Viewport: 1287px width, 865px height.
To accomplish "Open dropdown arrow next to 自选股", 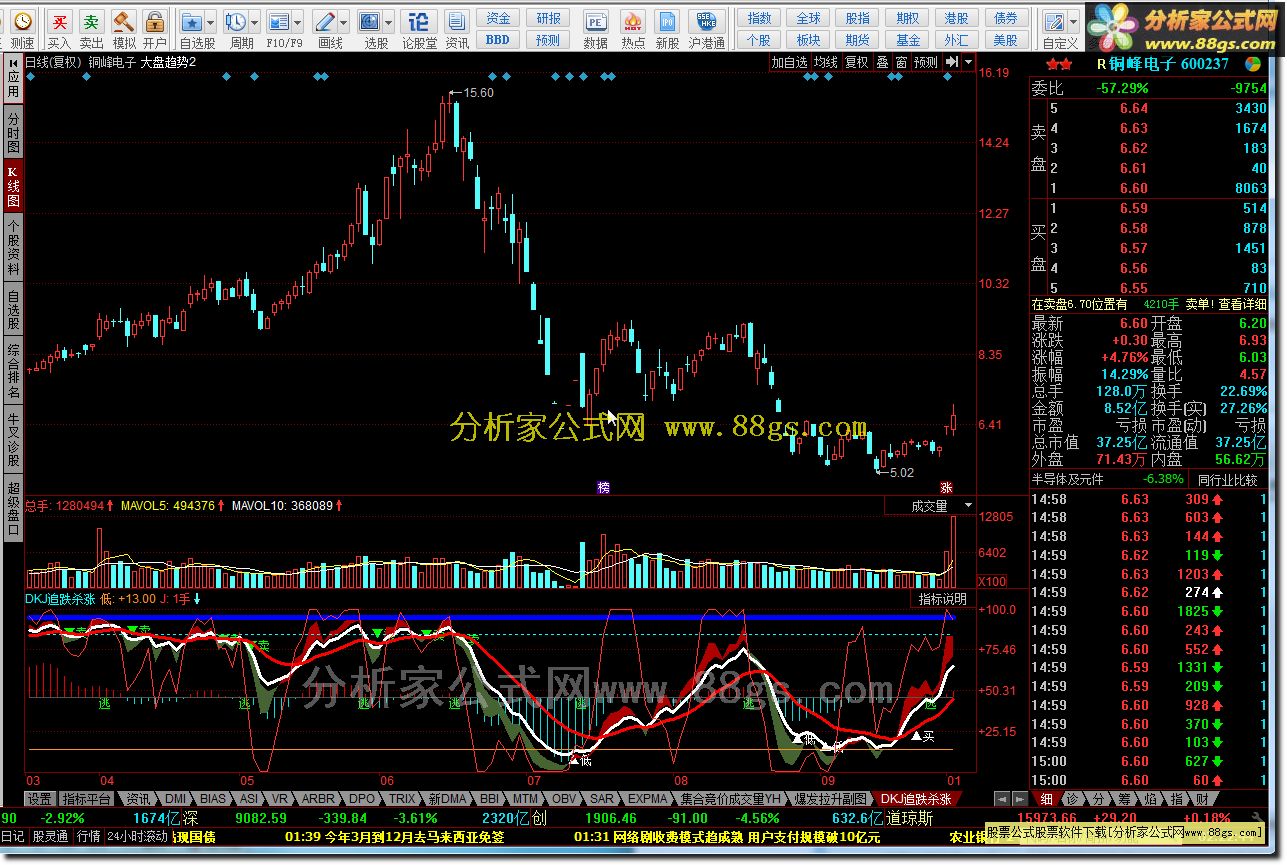I will [x=209, y=21].
